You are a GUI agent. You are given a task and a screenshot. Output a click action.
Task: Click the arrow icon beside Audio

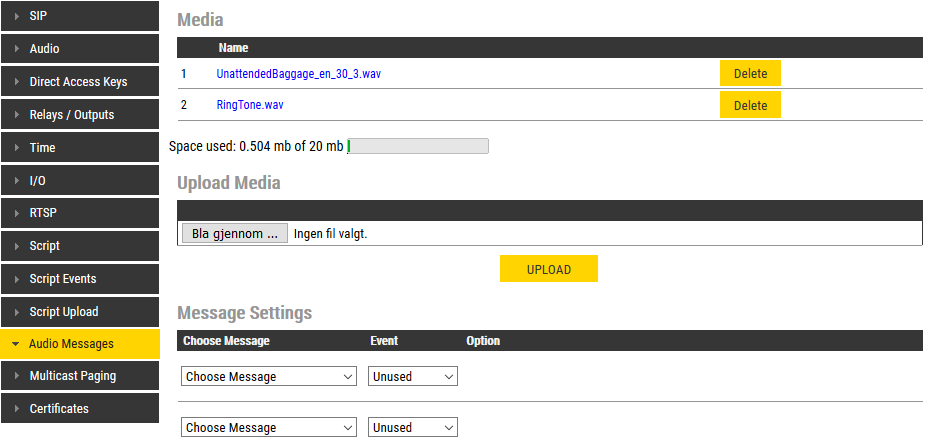pos(16,49)
